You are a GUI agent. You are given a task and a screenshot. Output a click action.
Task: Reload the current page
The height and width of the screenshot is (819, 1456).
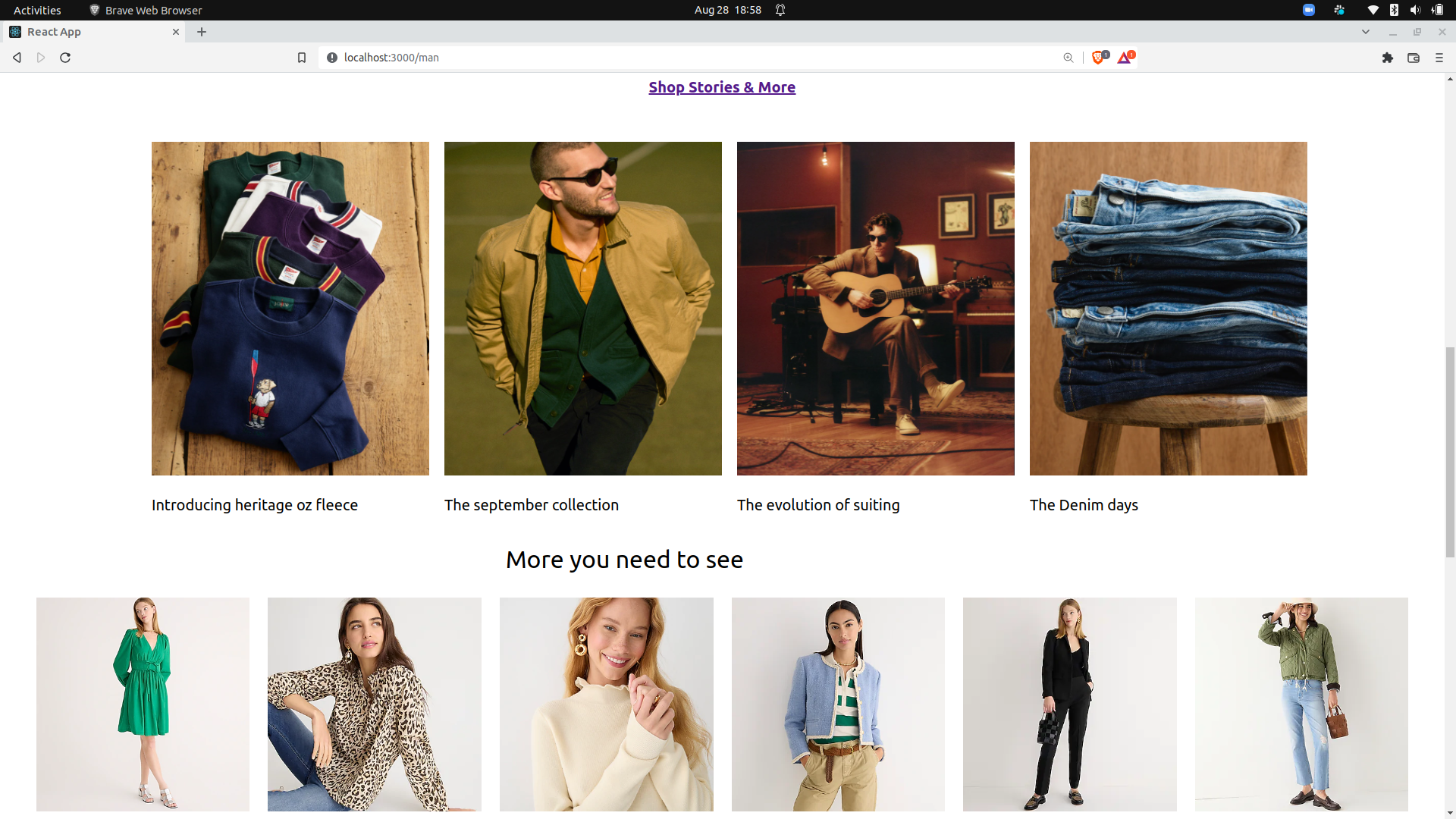tap(64, 57)
